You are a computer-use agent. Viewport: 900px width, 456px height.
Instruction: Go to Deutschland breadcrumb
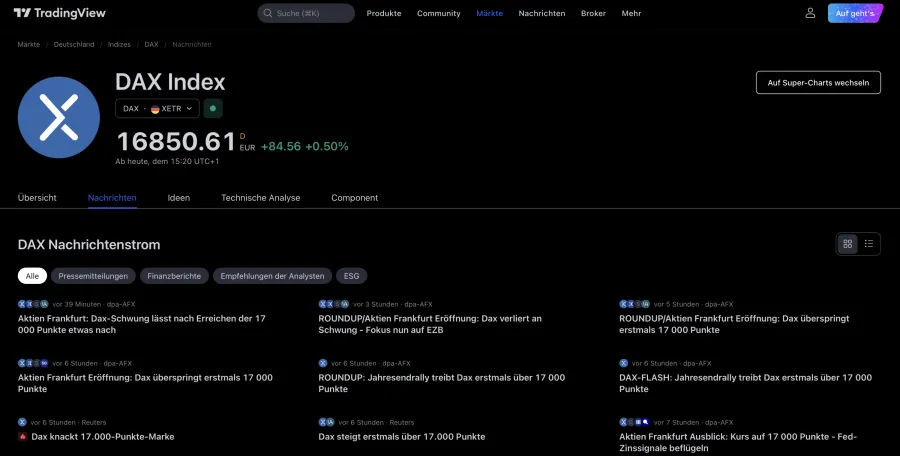click(74, 44)
